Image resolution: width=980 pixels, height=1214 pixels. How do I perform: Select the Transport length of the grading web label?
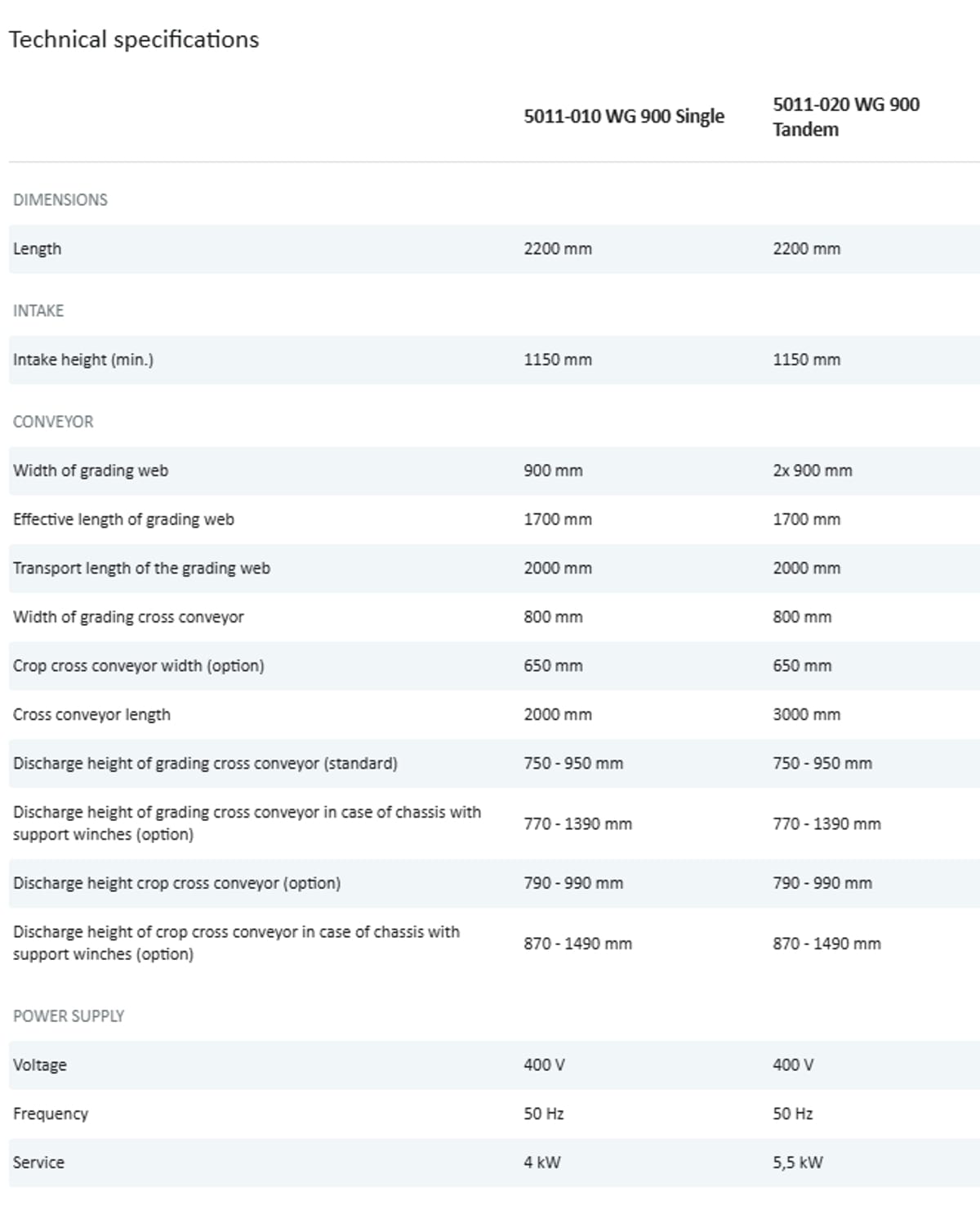click(x=141, y=568)
